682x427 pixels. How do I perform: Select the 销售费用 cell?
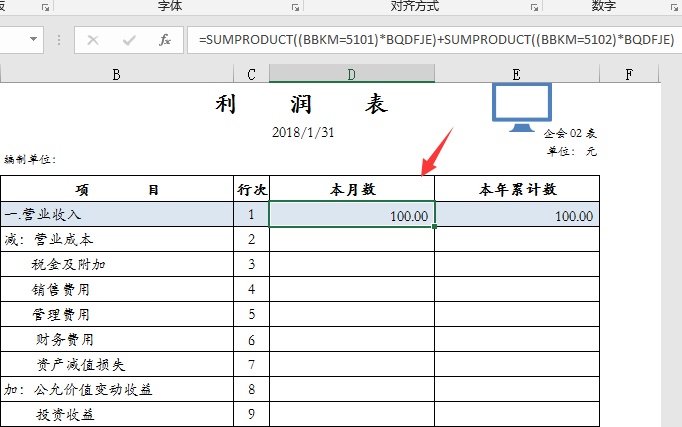click(117, 289)
